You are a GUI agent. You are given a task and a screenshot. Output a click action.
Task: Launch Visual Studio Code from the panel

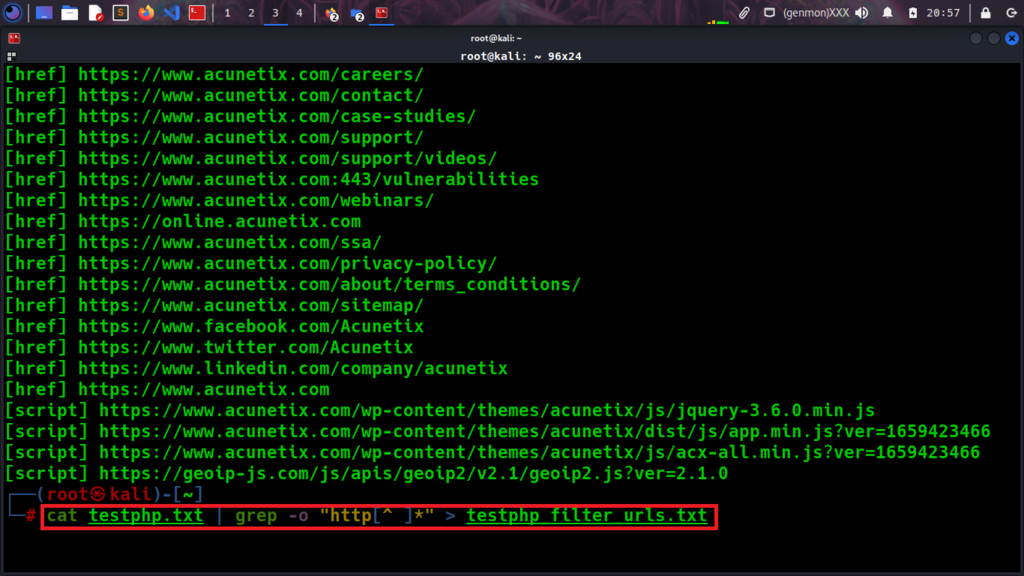click(171, 13)
